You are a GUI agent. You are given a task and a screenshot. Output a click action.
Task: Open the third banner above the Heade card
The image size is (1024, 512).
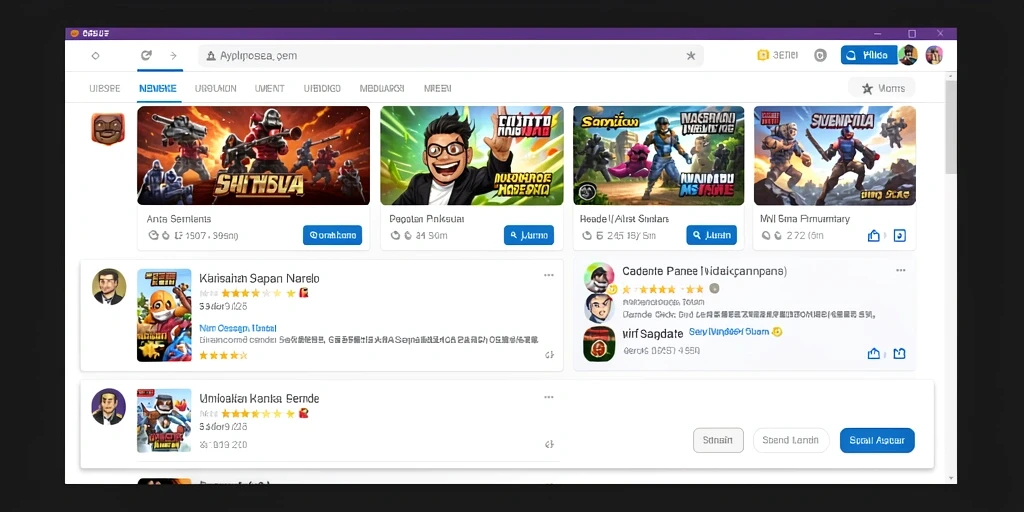click(x=658, y=155)
